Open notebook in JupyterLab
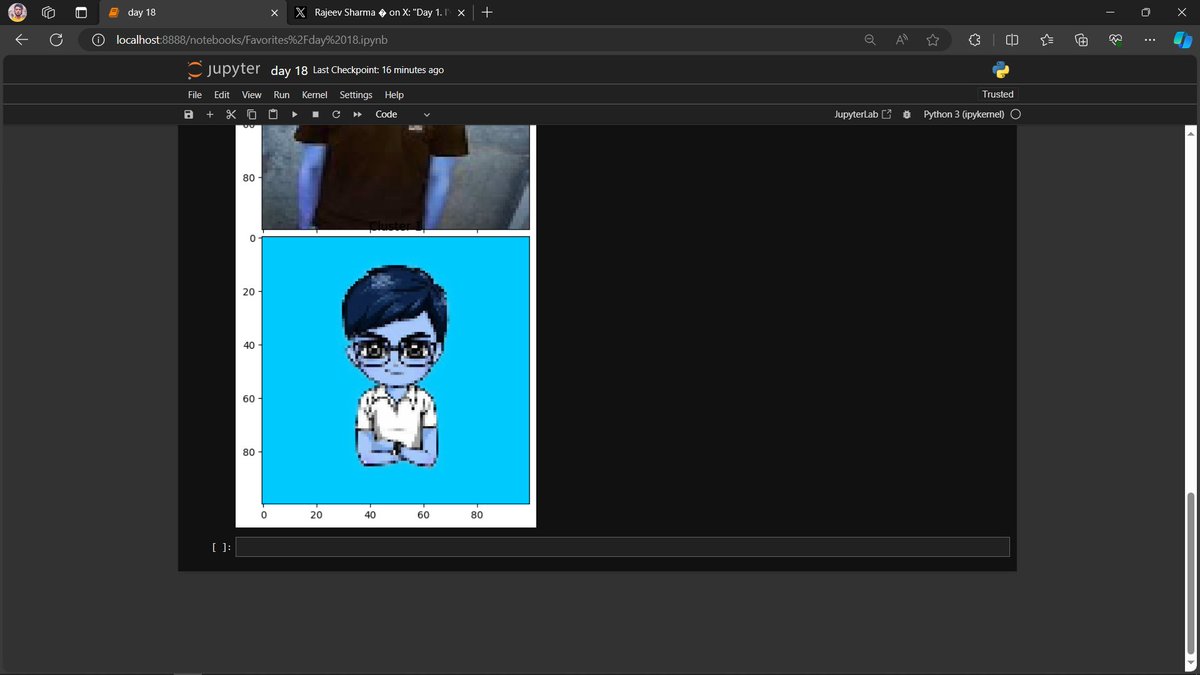This screenshot has width=1200, height=675. 862,115
